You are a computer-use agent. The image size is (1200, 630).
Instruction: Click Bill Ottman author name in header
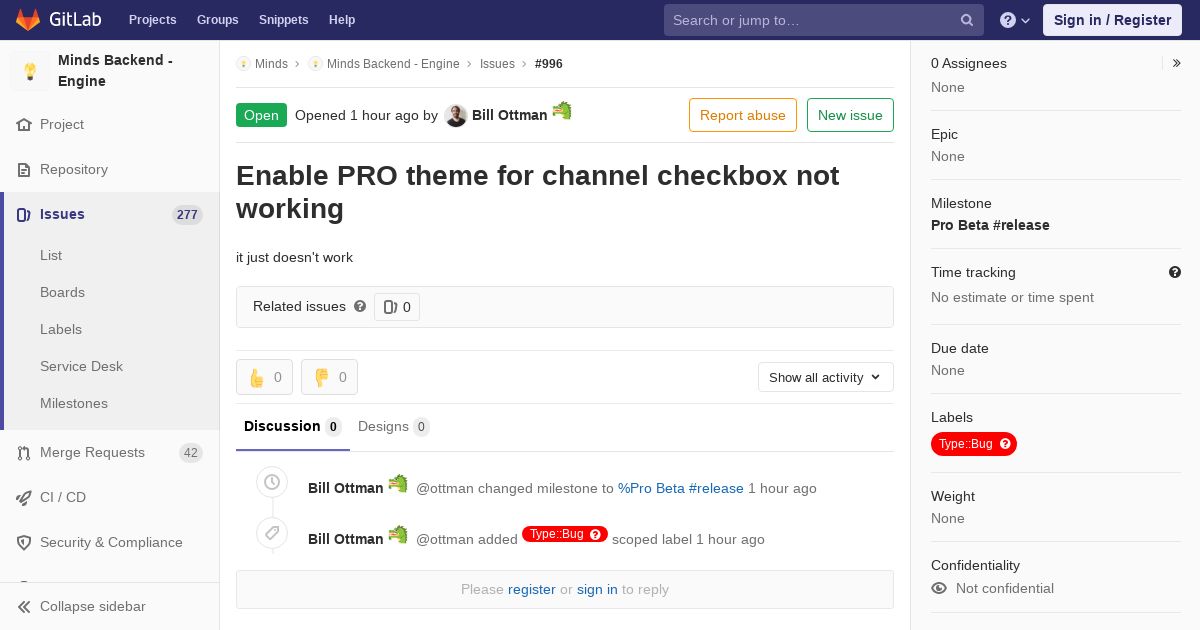(x=510, y=115)
